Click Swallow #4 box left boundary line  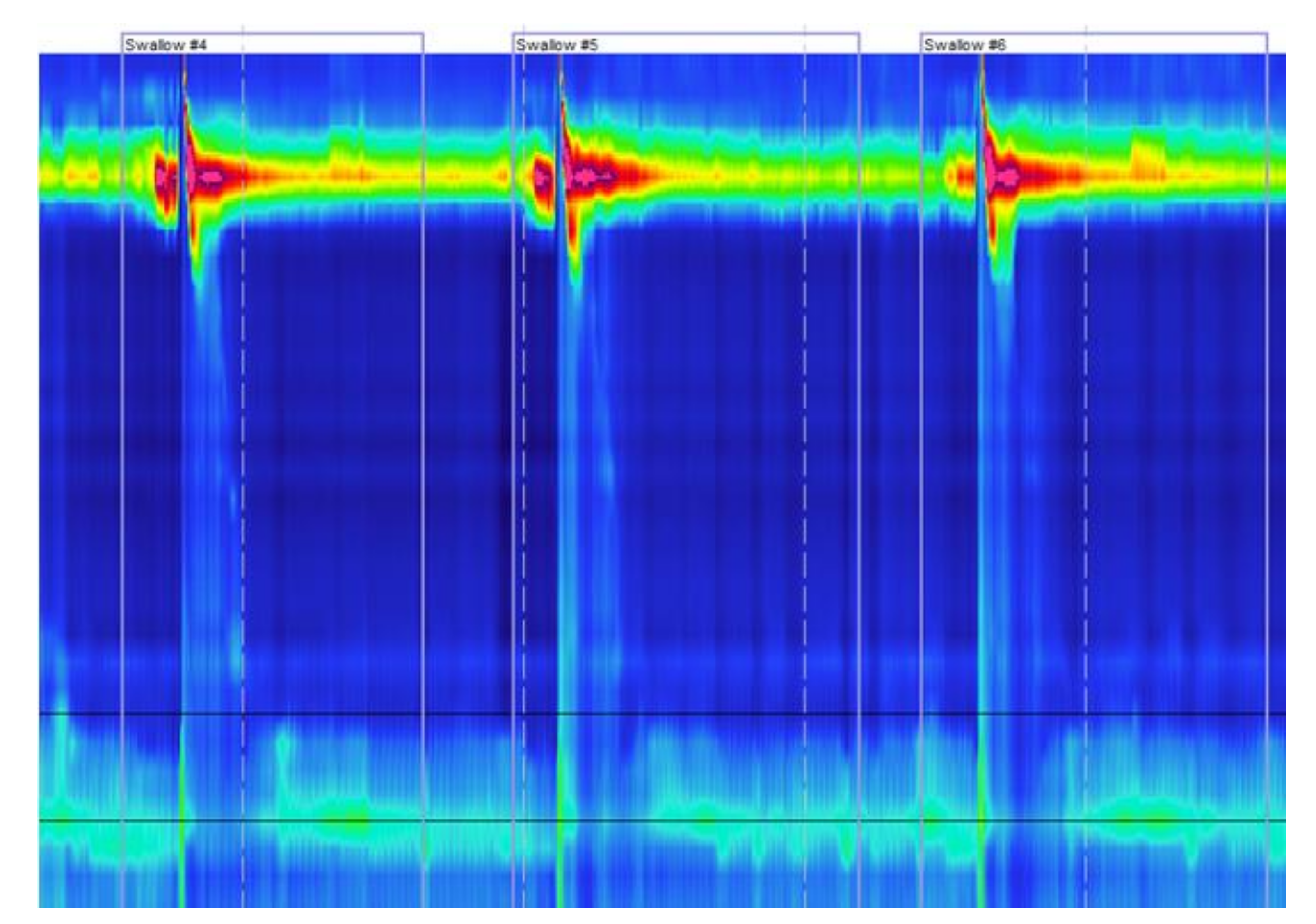tap(122, 401)
